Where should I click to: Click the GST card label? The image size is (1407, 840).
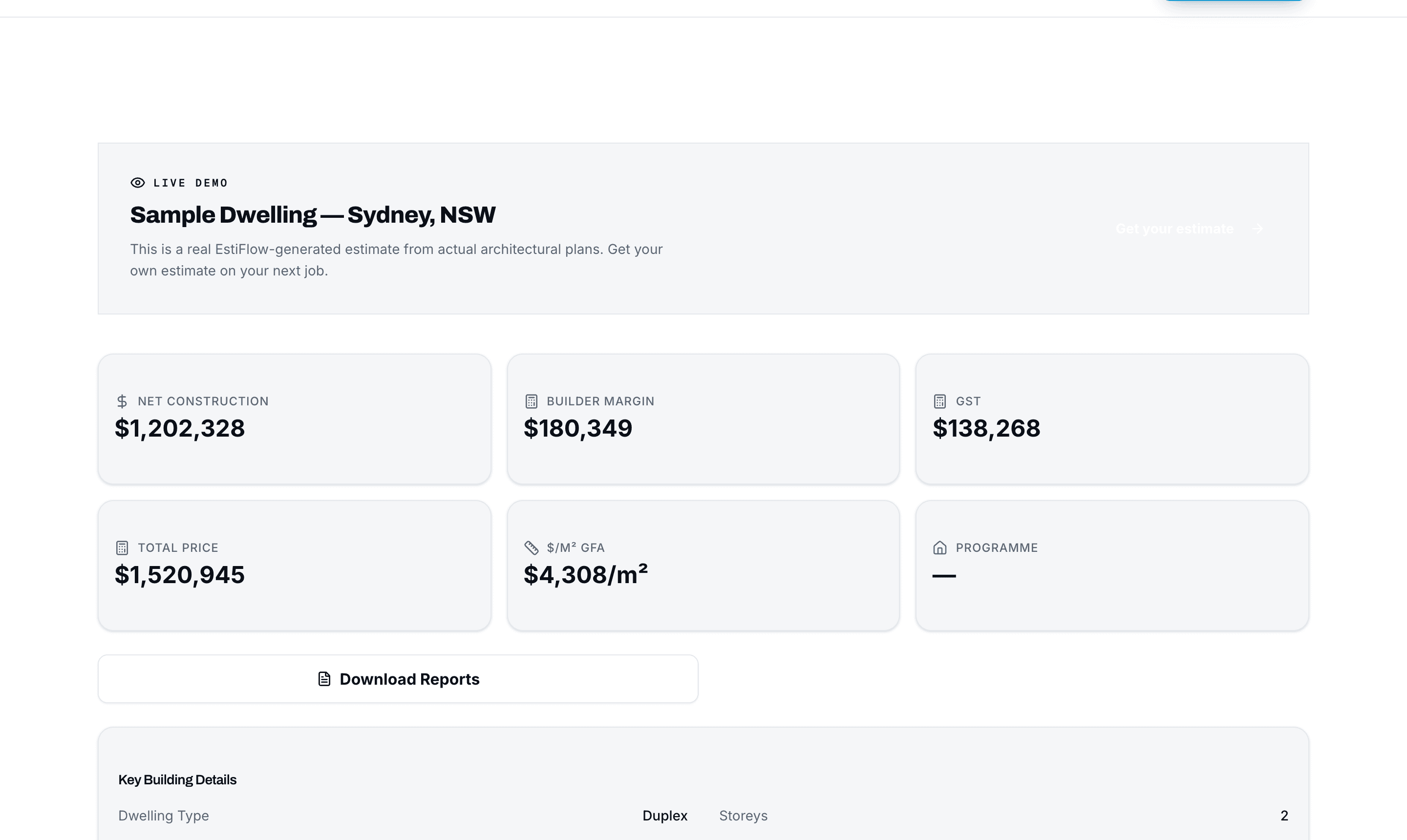[x=968, y=401]
